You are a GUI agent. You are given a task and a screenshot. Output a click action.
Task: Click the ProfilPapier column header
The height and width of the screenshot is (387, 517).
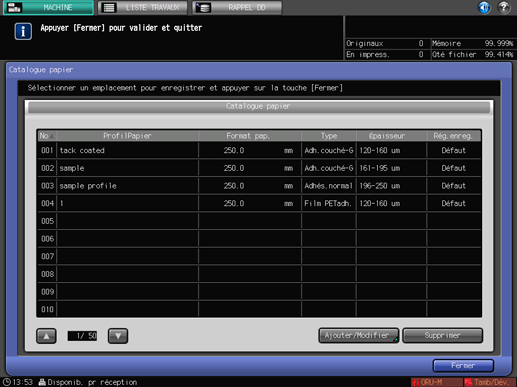[x=127, y=136]
